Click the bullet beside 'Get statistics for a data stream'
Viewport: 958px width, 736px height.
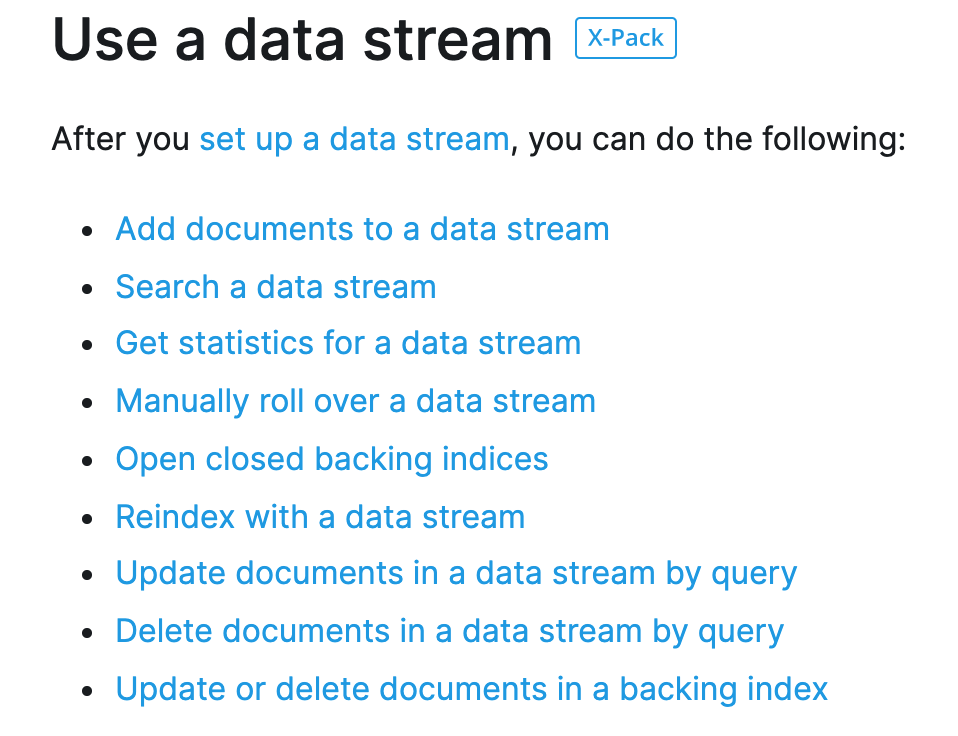(87, 345)
